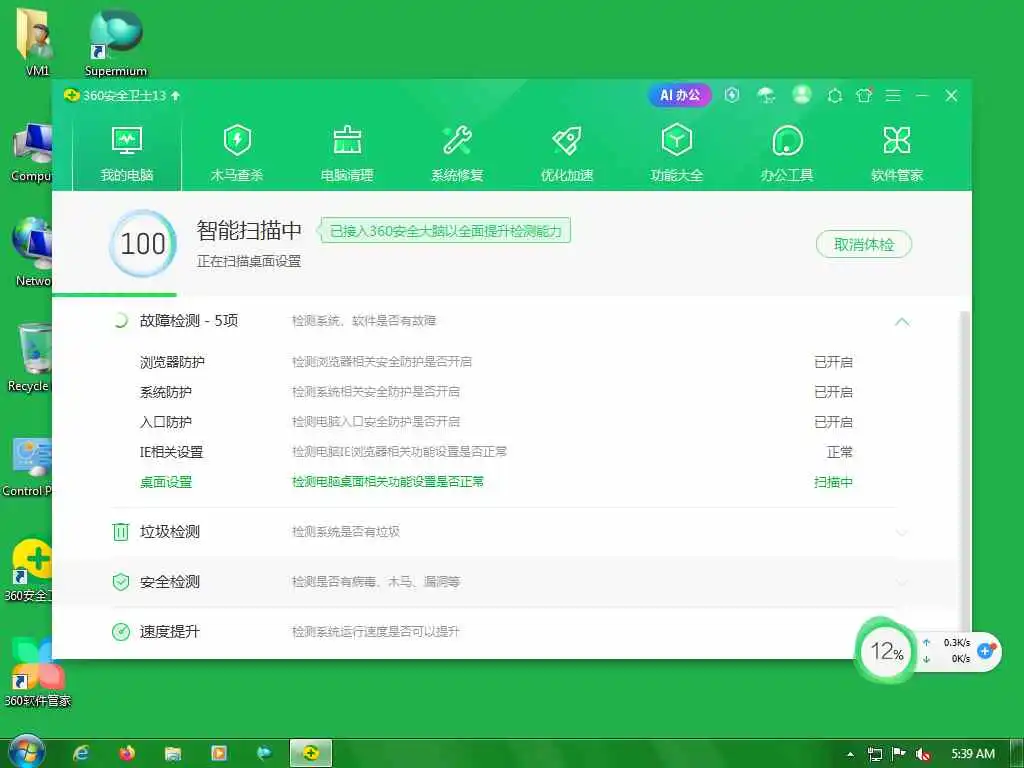The width and height of the screenshot is (1024, 768).
Task: Select the 桌面设置 row
Action: 496,482
